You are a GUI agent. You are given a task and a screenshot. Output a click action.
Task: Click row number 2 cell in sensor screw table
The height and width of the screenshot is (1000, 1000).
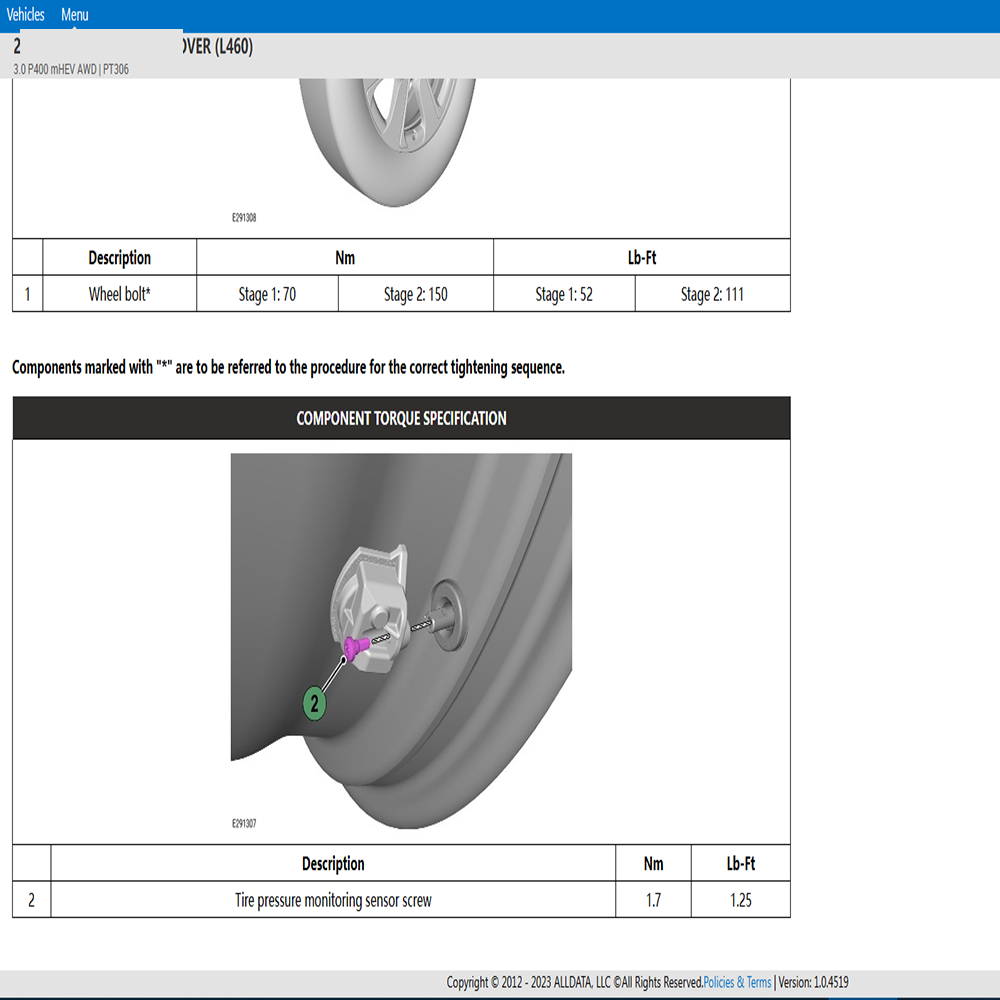[31, 900]
